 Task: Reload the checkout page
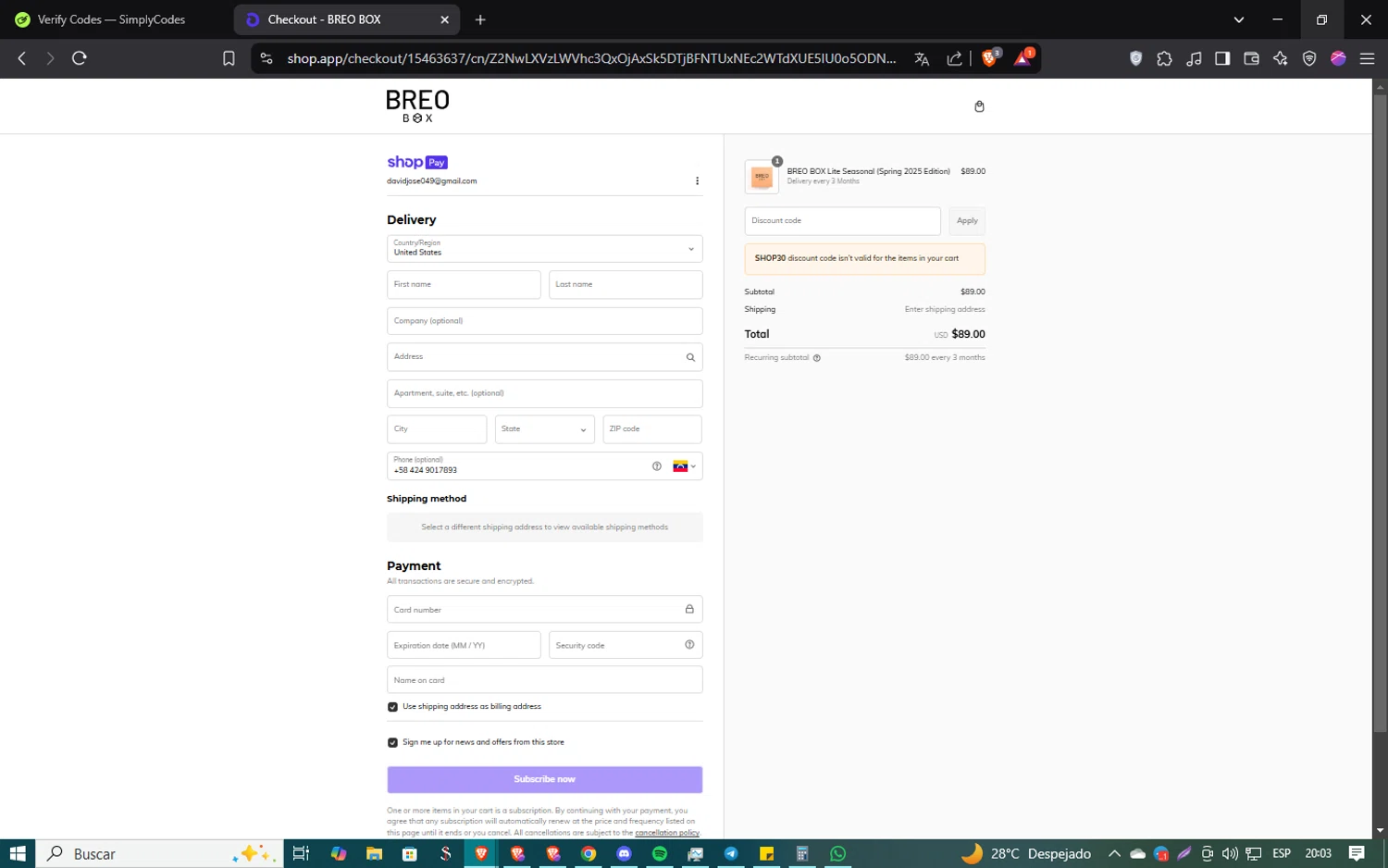coord(80,58)
